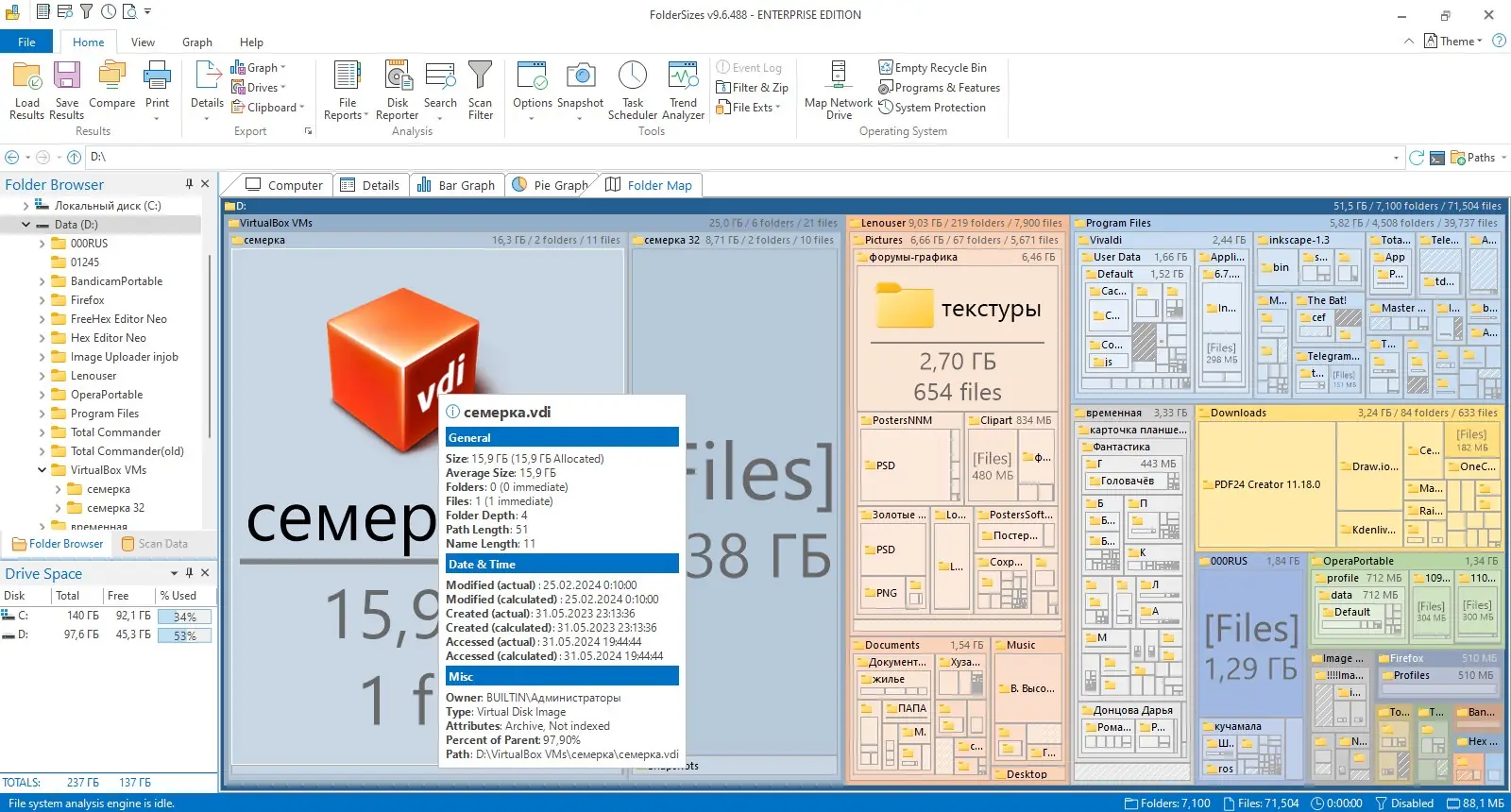The width and height of the screenshot is (1511, 812).
Task: Pin the Folder Browser panel
Action: 189,184
